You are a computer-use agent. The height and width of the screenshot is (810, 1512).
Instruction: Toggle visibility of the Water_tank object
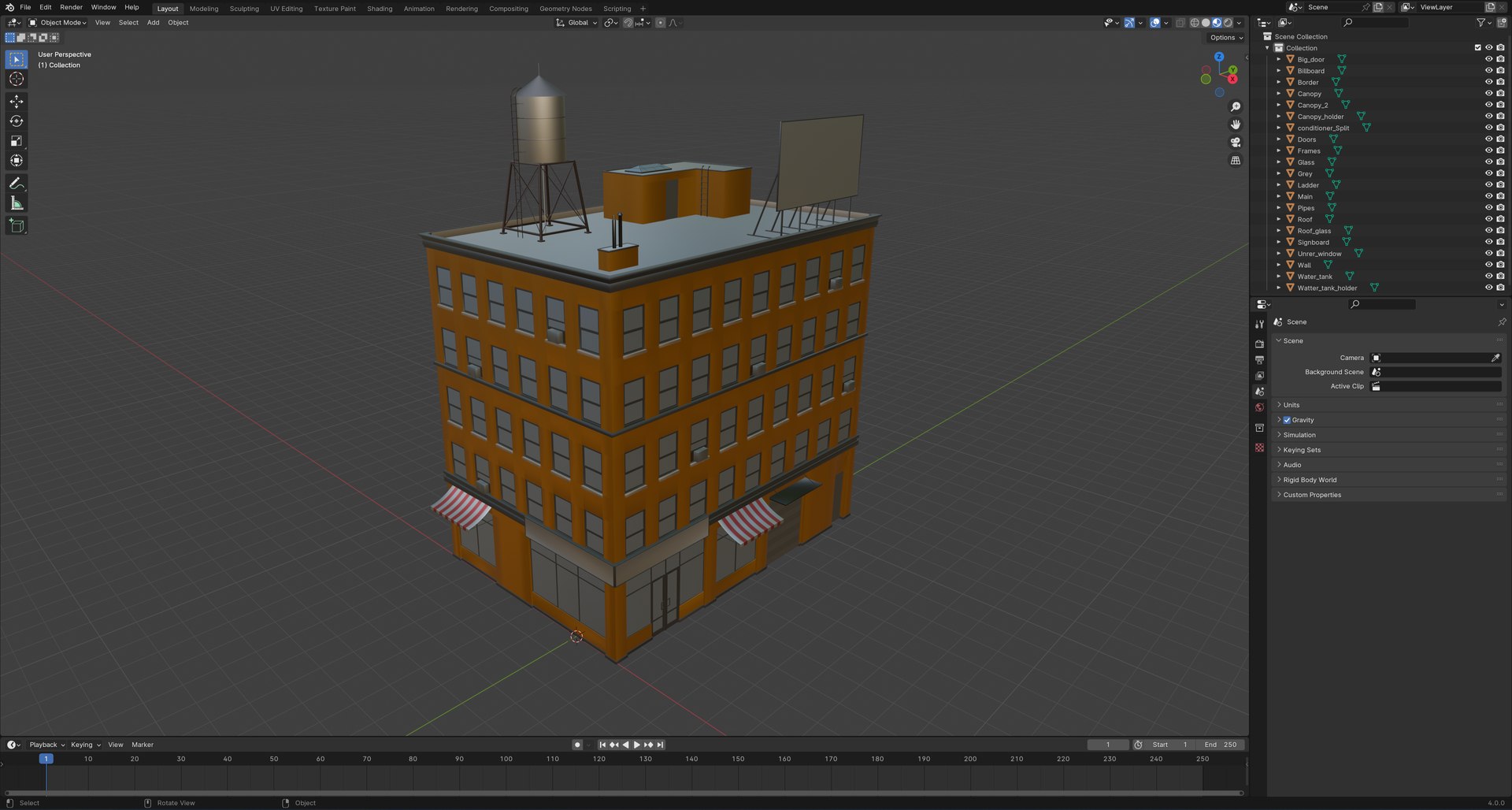1489,277
